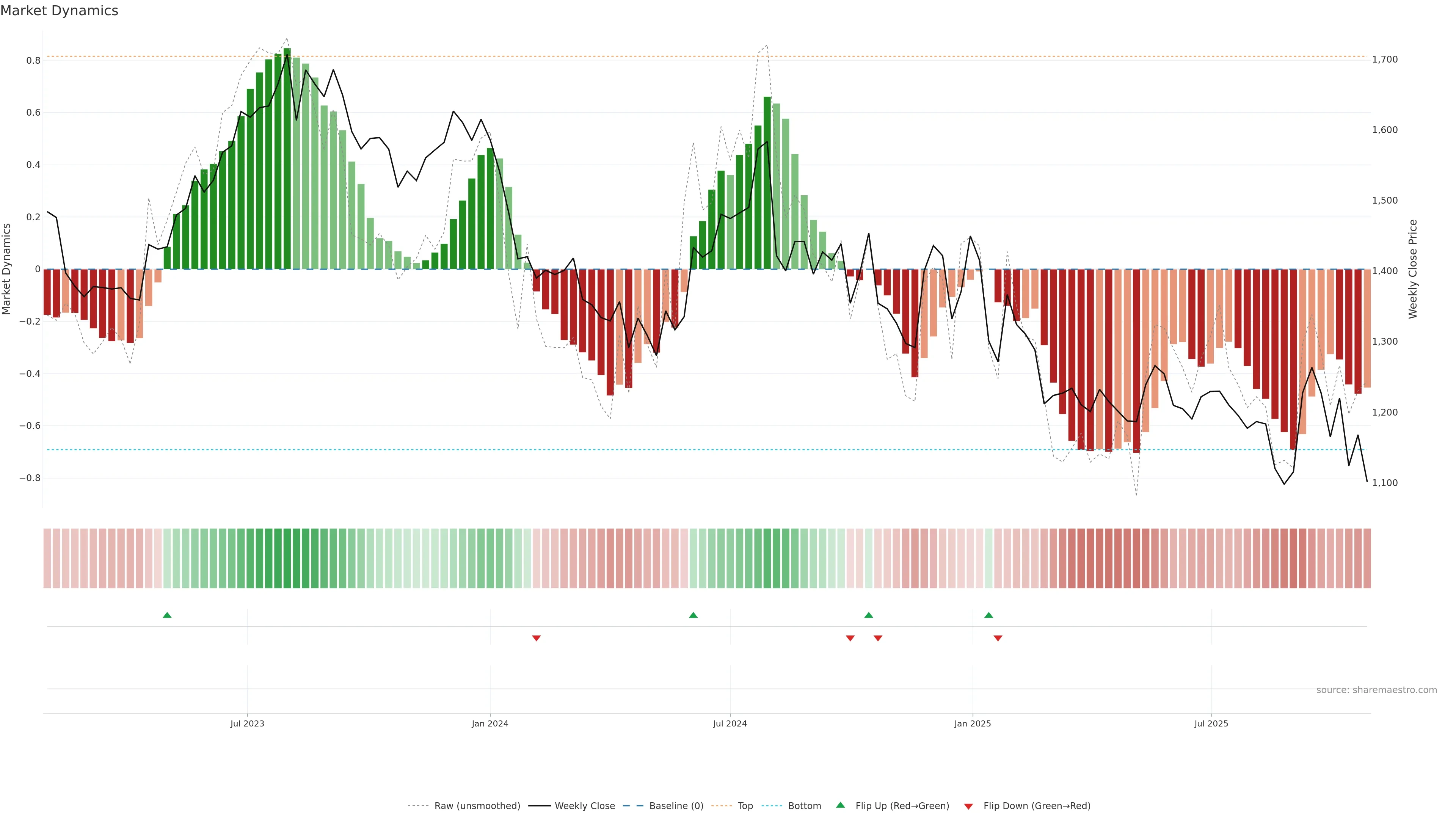
Task: Click the red Flip Down triangle in legend
Action: pyautogui.click(x=968, y=806)
